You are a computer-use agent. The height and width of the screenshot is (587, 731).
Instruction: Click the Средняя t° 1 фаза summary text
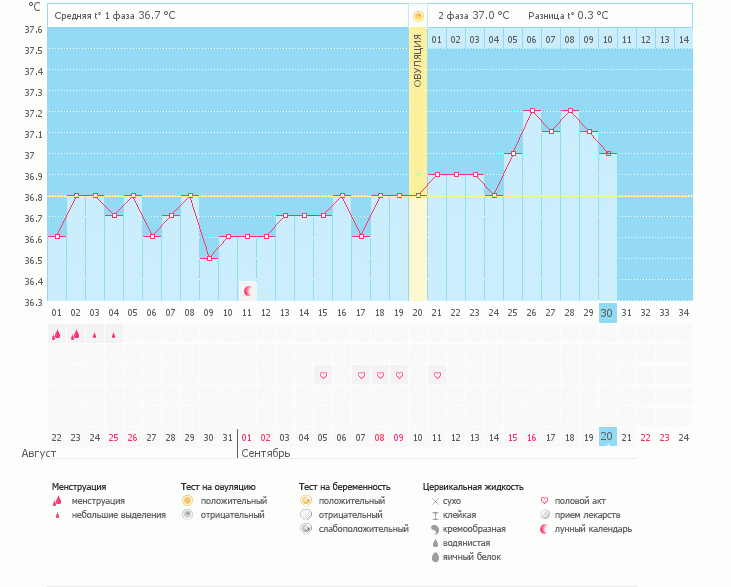pos(117,16)
